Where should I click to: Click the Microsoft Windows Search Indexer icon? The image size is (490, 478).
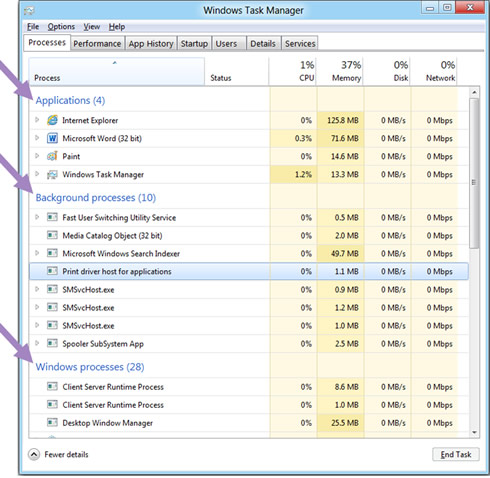52,253
